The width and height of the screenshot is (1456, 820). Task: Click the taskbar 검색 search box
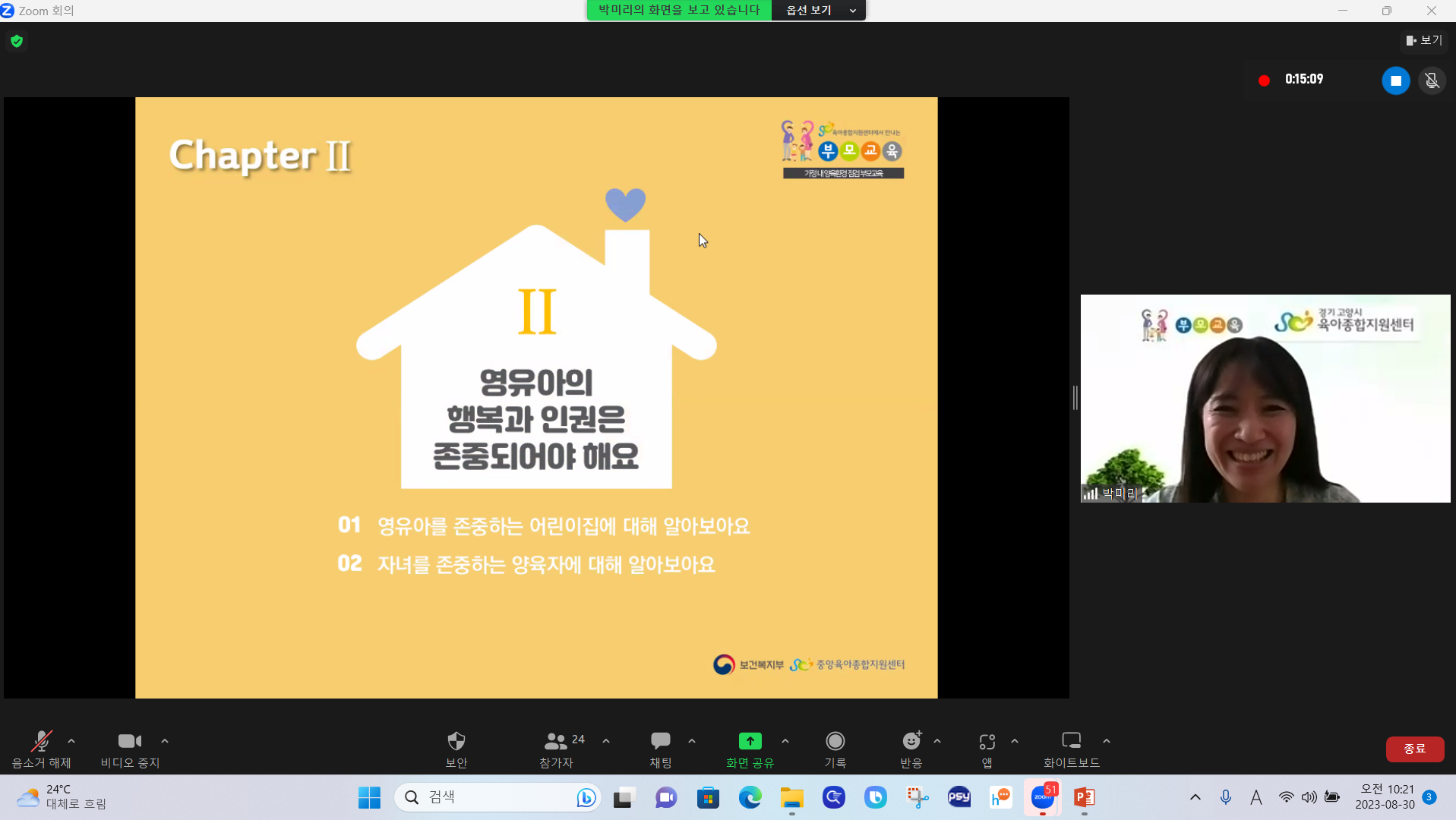497,797
